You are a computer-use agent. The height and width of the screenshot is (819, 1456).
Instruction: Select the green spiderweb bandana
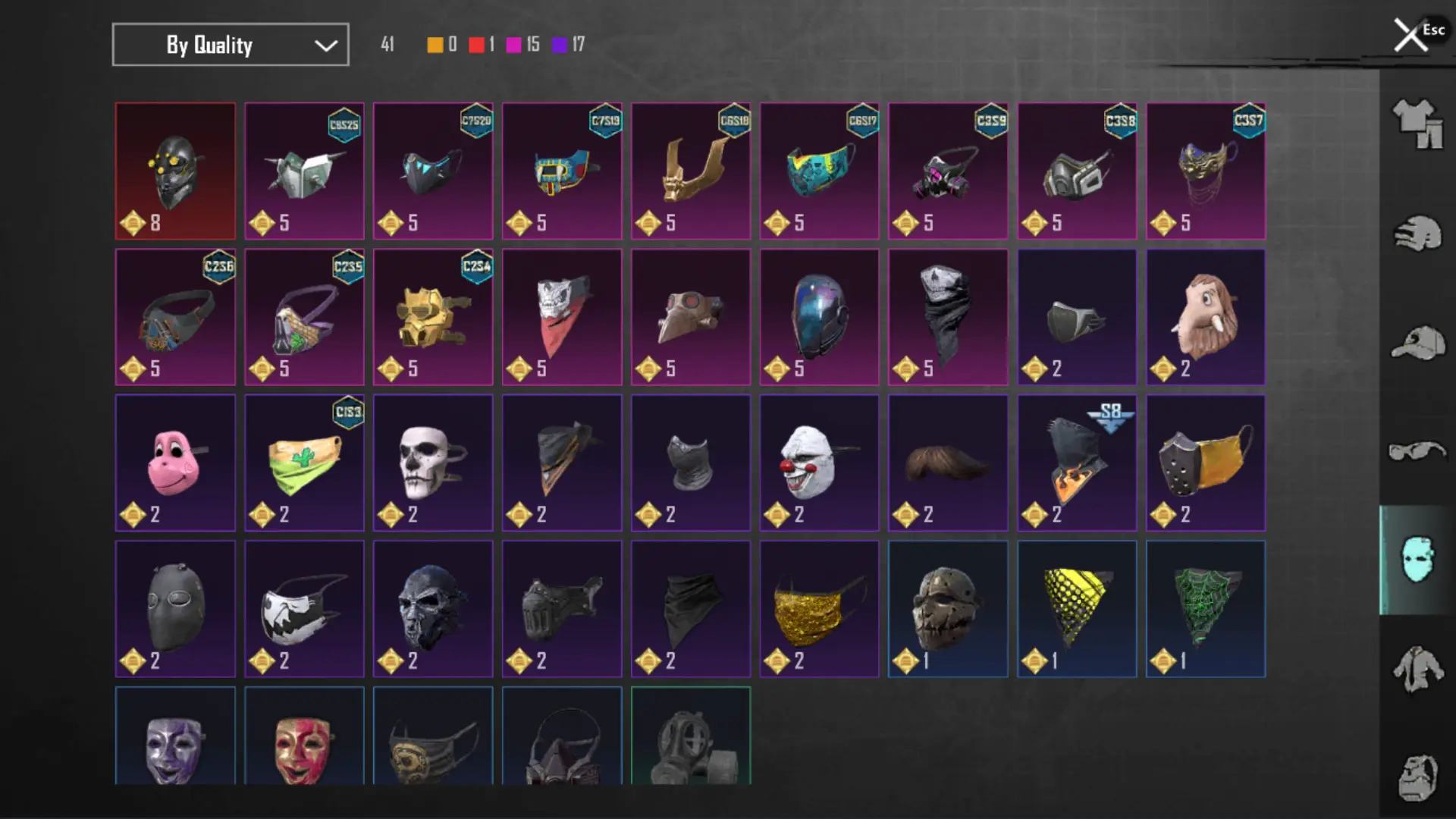pyautogui.click(x=1206, y=609)
